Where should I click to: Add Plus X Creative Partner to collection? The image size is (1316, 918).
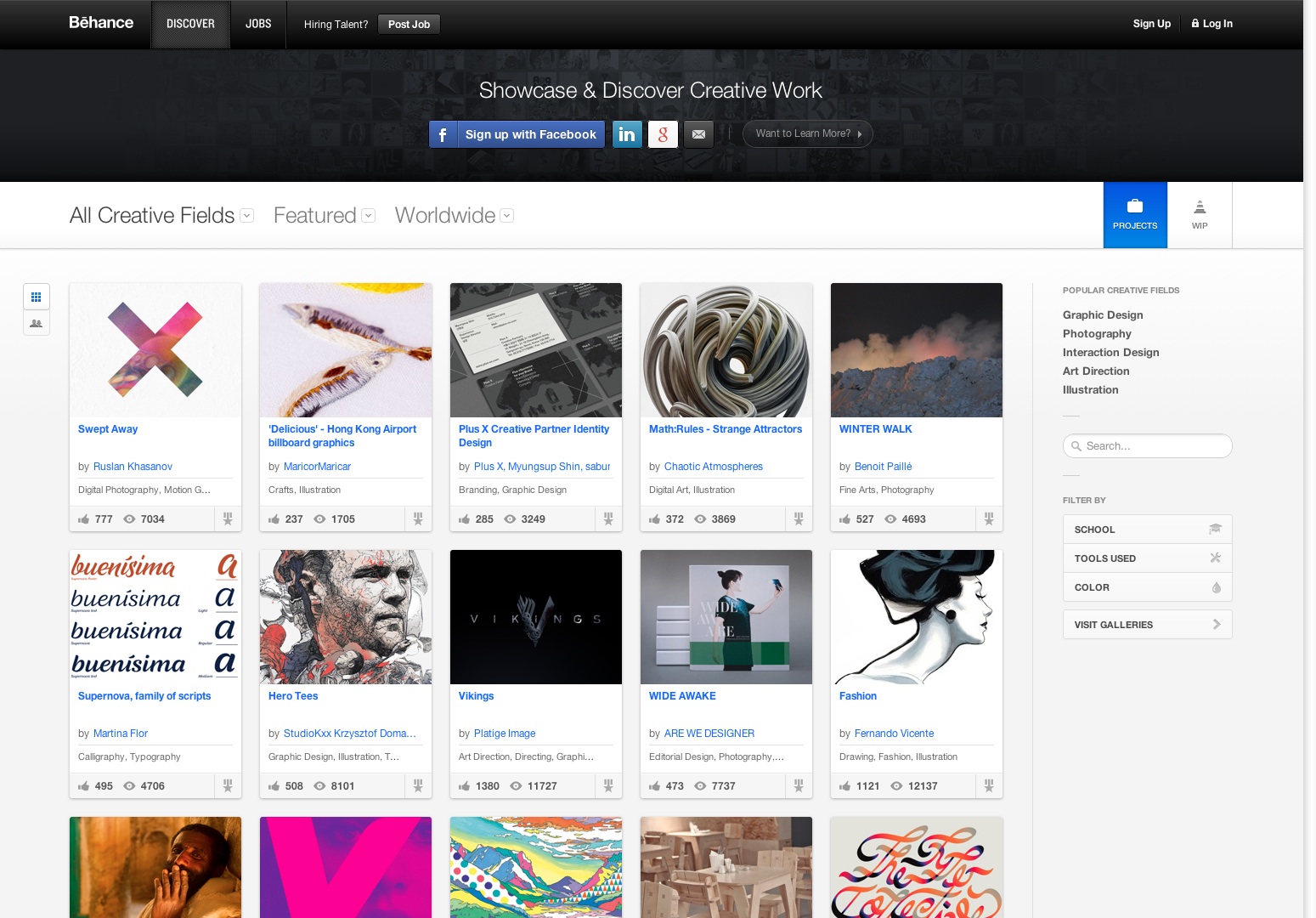608,518
